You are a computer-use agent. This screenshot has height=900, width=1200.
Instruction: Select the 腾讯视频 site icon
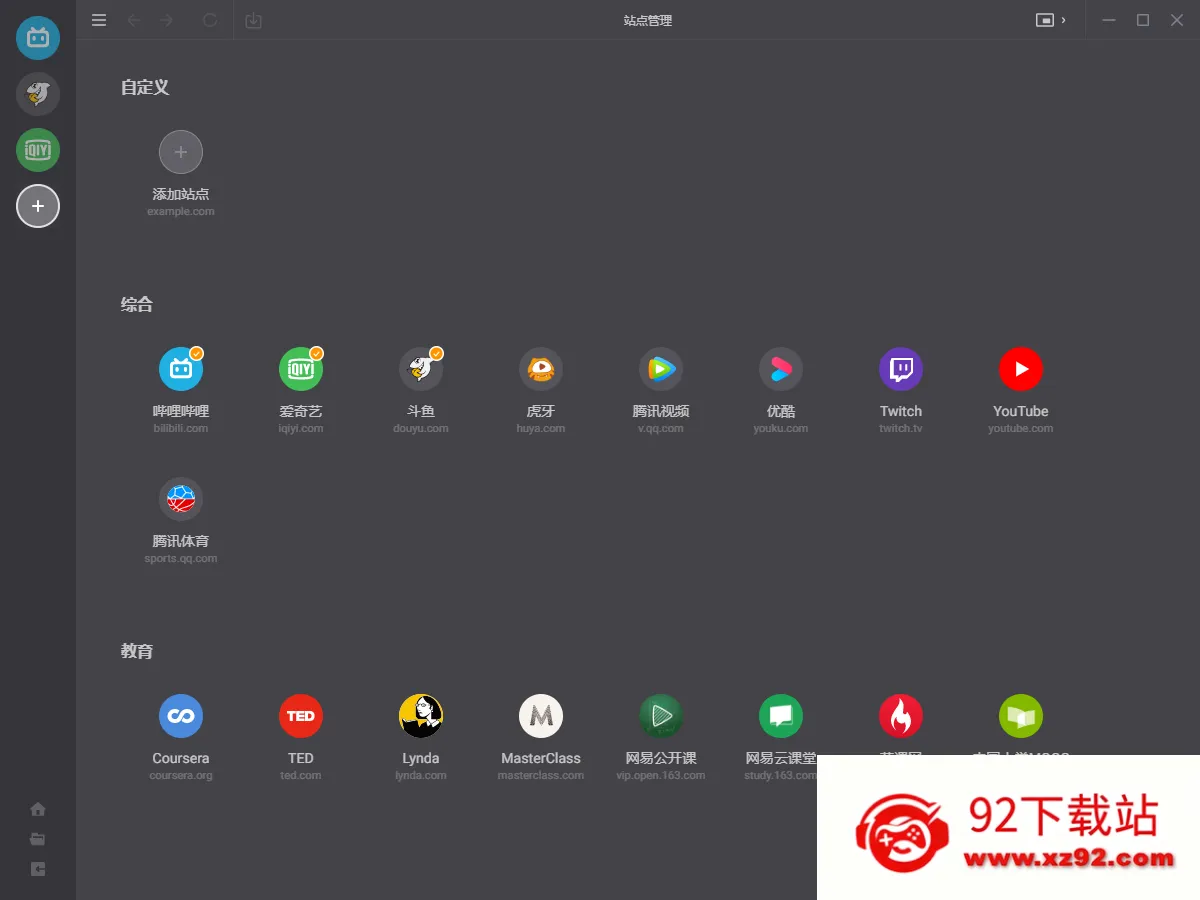661,369
